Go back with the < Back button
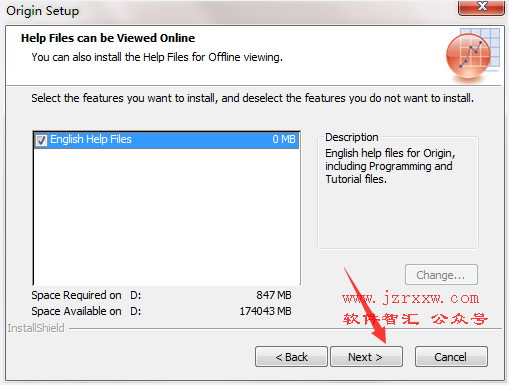This screenshot has height=385, width=509. tap(291, 357)
